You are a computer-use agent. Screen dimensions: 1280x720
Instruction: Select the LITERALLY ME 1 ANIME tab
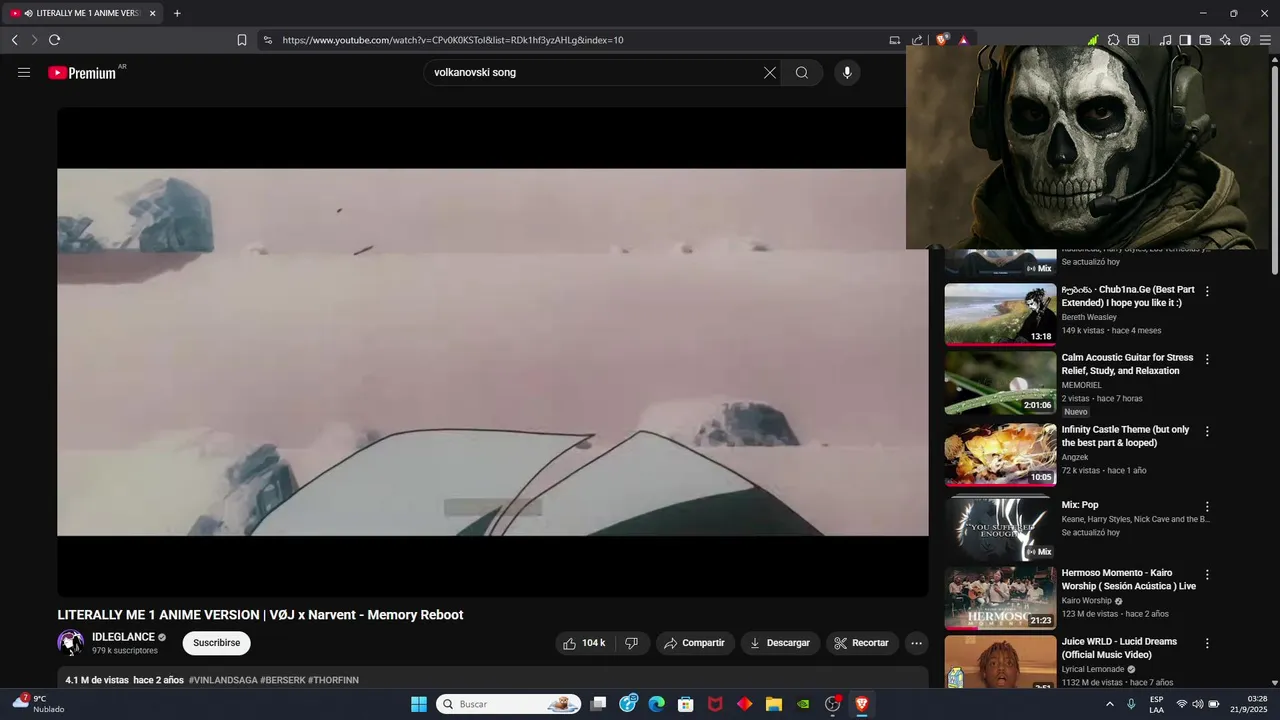coord(84,13)
